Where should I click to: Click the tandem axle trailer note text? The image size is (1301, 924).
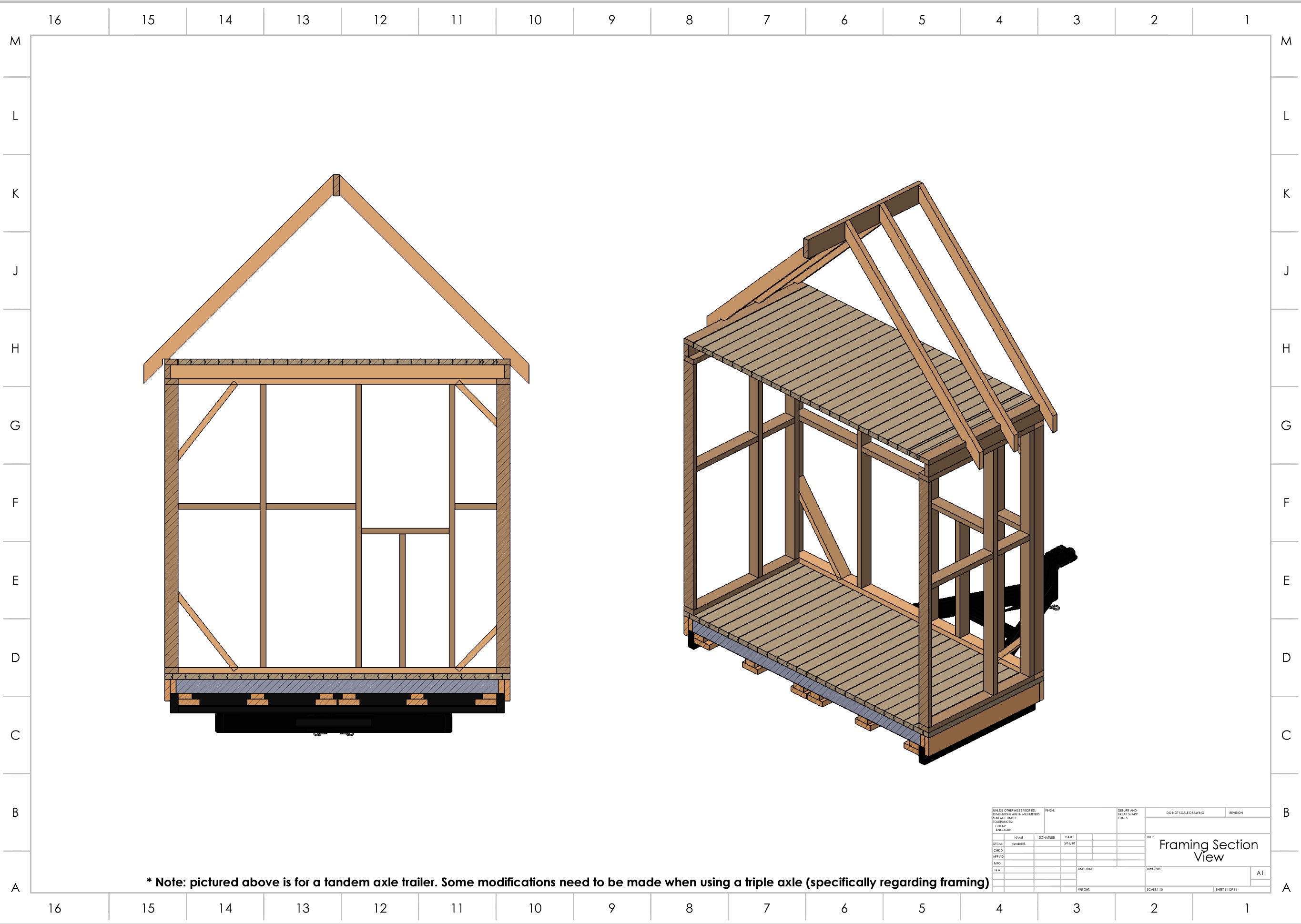pos(567,882)
